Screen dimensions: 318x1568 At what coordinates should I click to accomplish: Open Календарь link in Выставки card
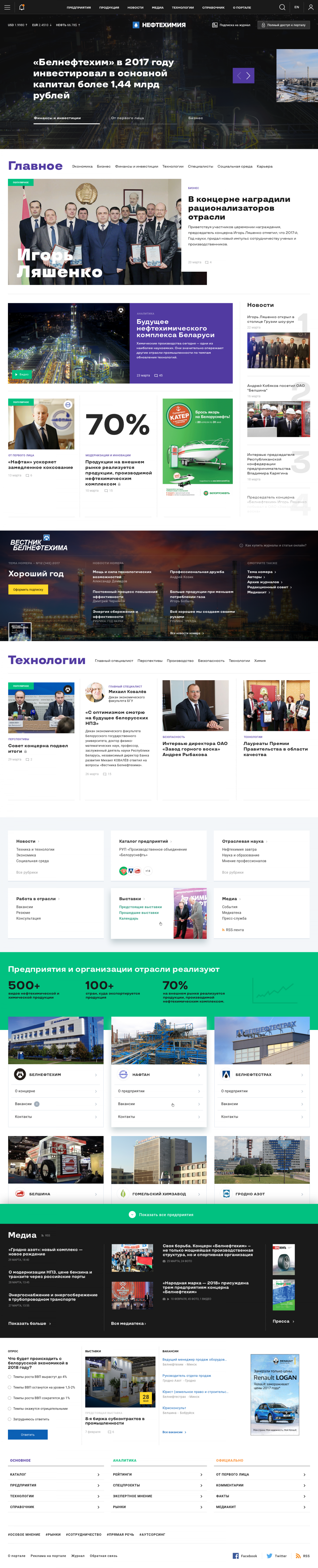(128, 919)
